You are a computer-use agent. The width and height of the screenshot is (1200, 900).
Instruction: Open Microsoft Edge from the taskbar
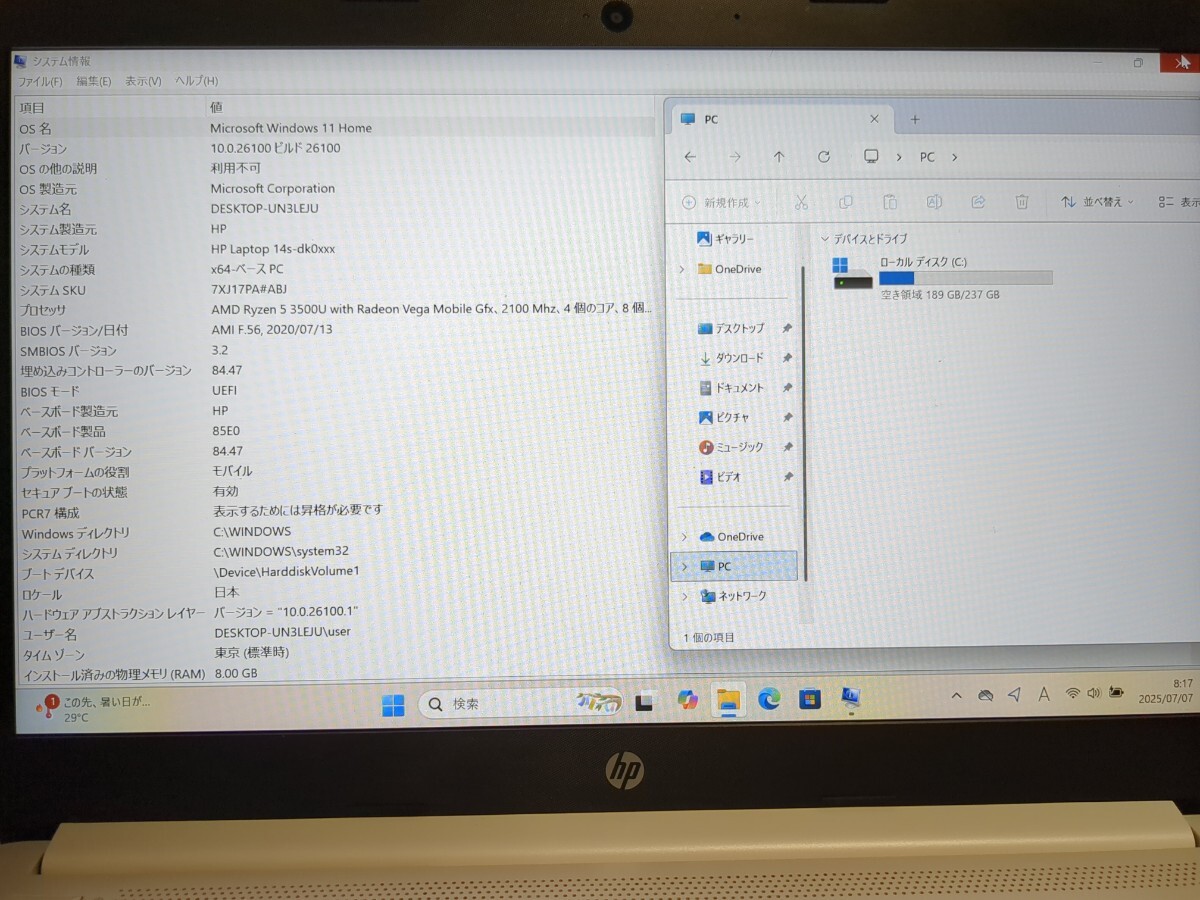[x=769, y=699]
